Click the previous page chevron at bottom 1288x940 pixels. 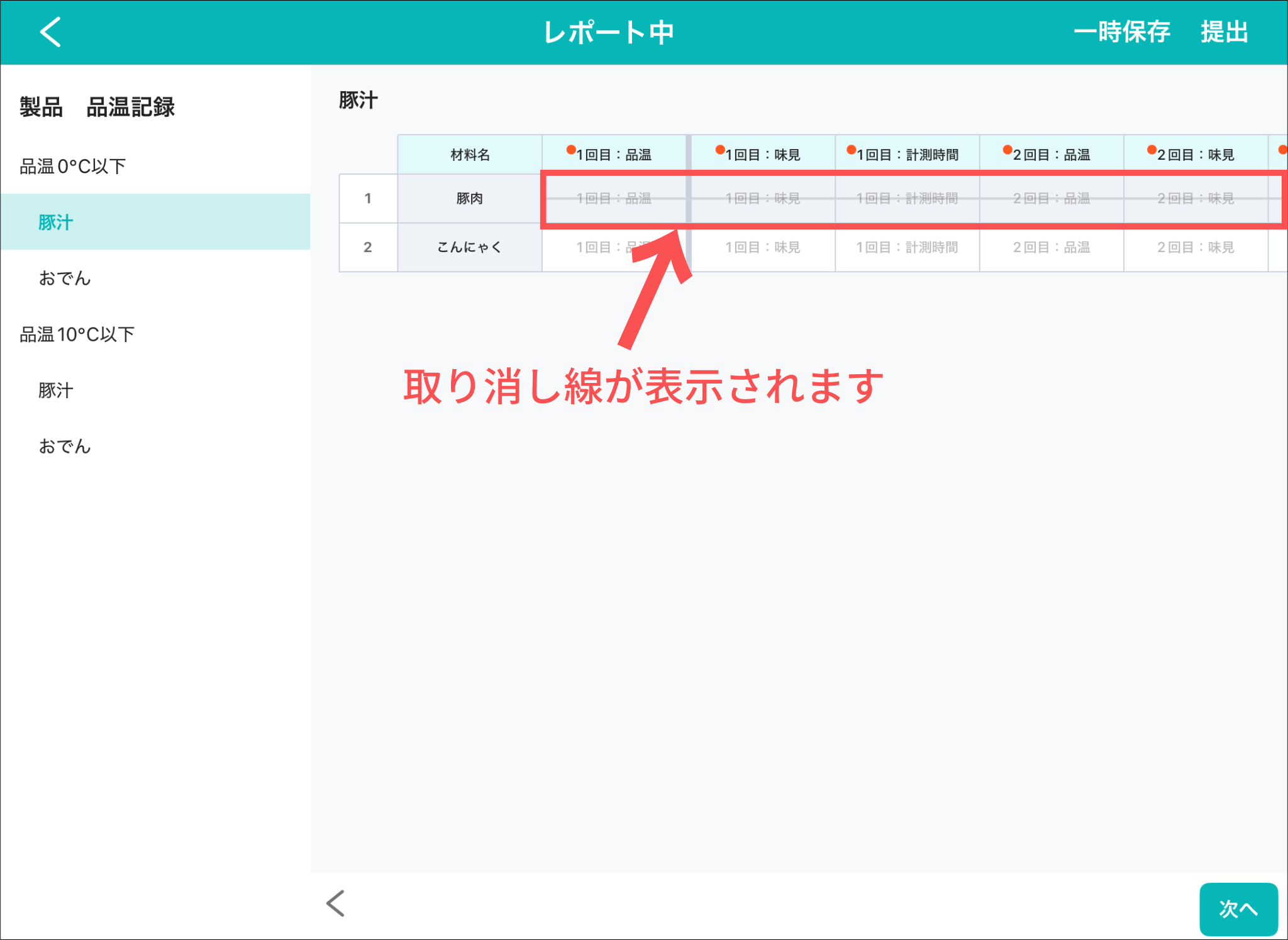pyautogui.click(x=336, y=904)
